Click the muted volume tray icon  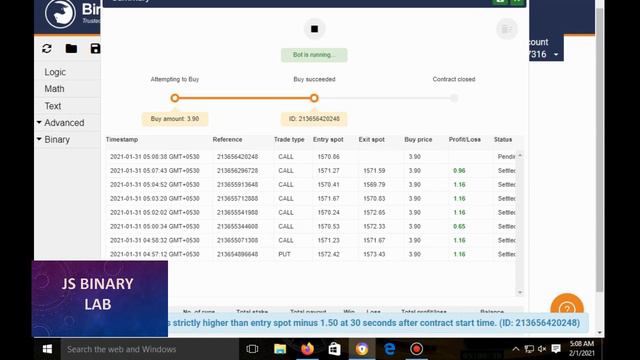[542, 349]
